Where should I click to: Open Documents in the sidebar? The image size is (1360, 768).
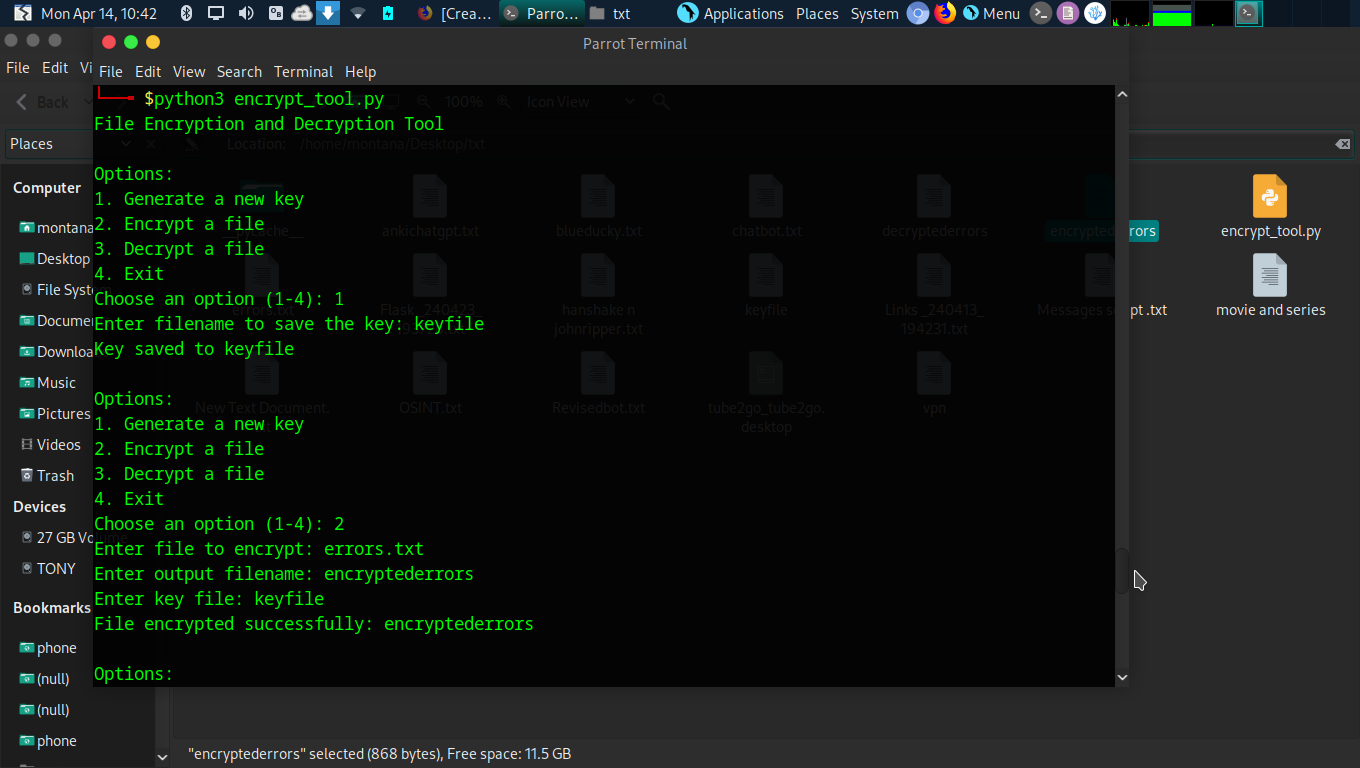[x=56, y=320]
